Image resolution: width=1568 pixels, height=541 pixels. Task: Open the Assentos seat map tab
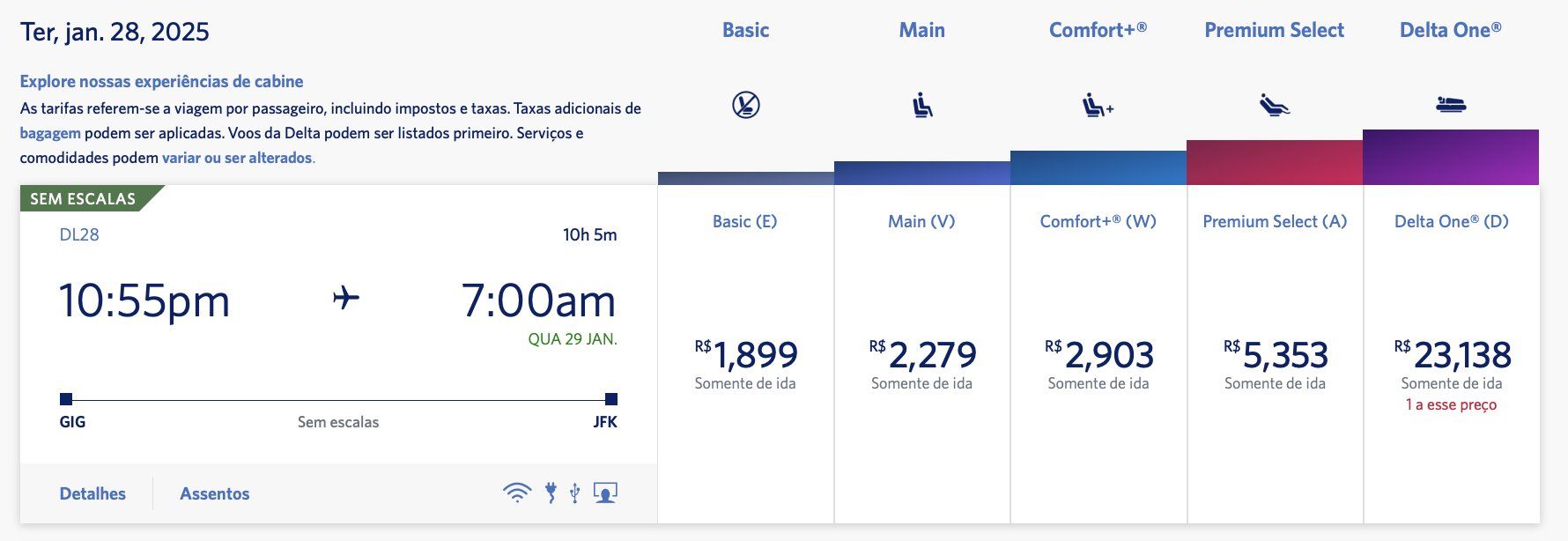(x=215, y=493)
